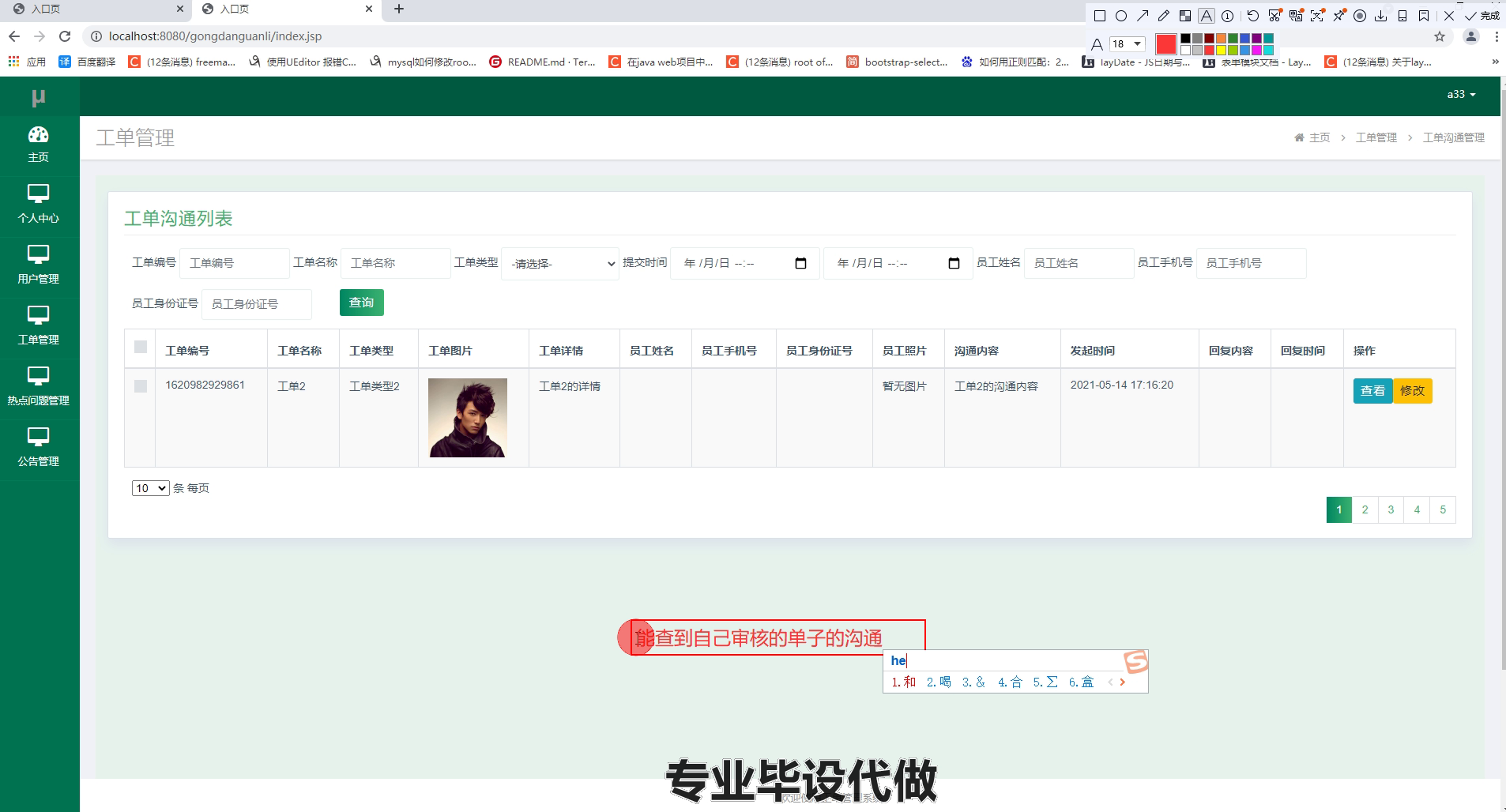The image size is (1506, 812).
Task: Check the row checkbox for 1620982929861
Action: pyautogui.click(x=141, y=386)
